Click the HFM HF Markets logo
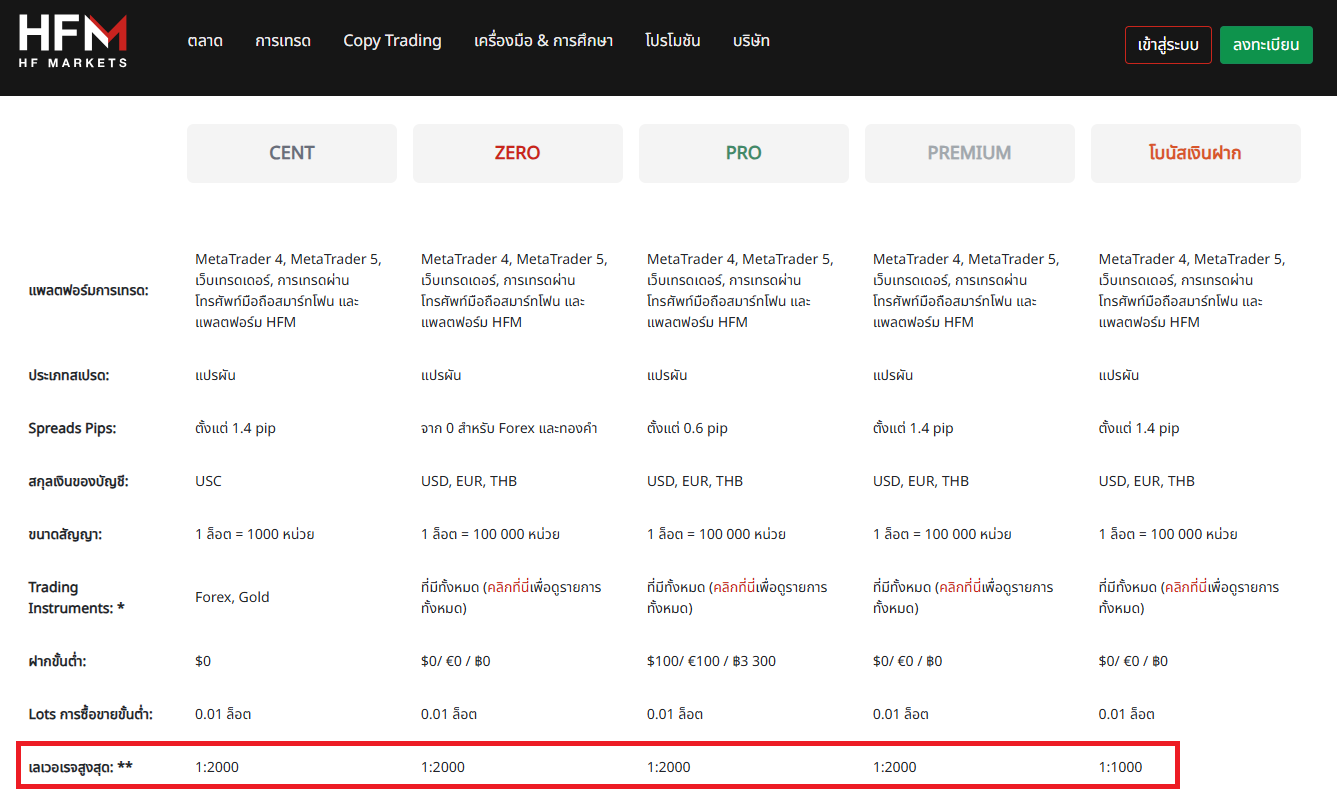Viewport: 1337px width, 802px height. 73,42
